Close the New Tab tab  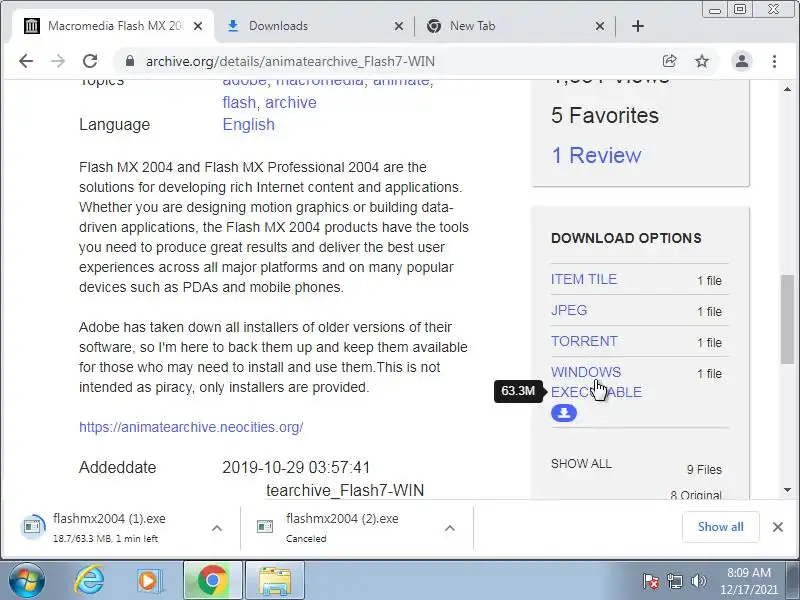pos(600,26)
